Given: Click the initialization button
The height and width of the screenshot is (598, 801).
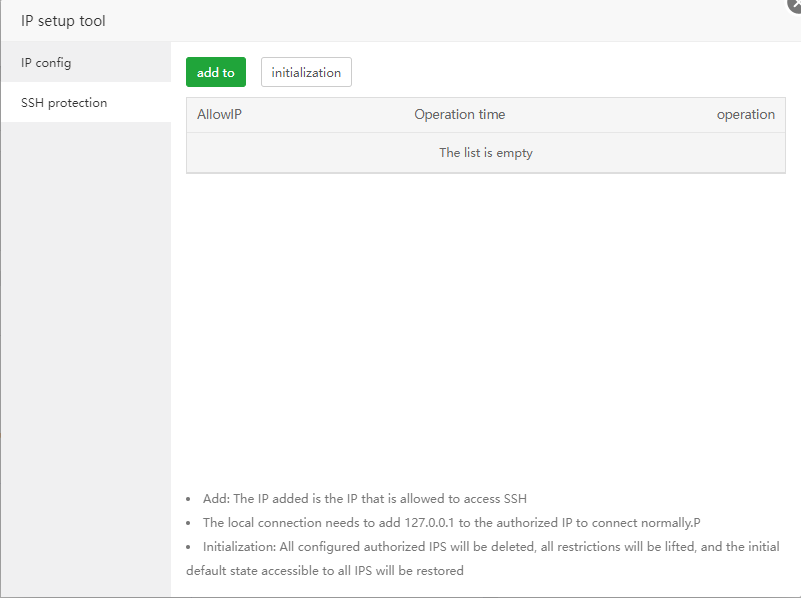Looking at the screenshot, I should (306, 73).
